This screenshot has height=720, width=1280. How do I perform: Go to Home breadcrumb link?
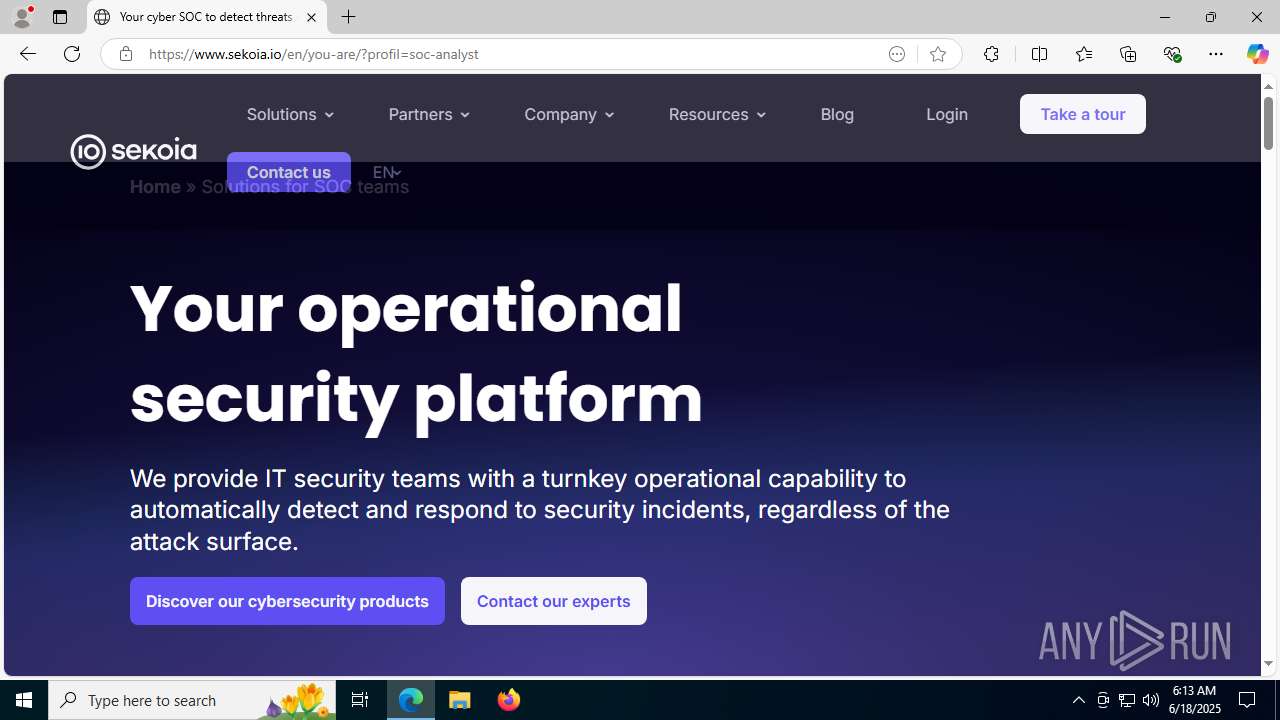coord(155,187)
